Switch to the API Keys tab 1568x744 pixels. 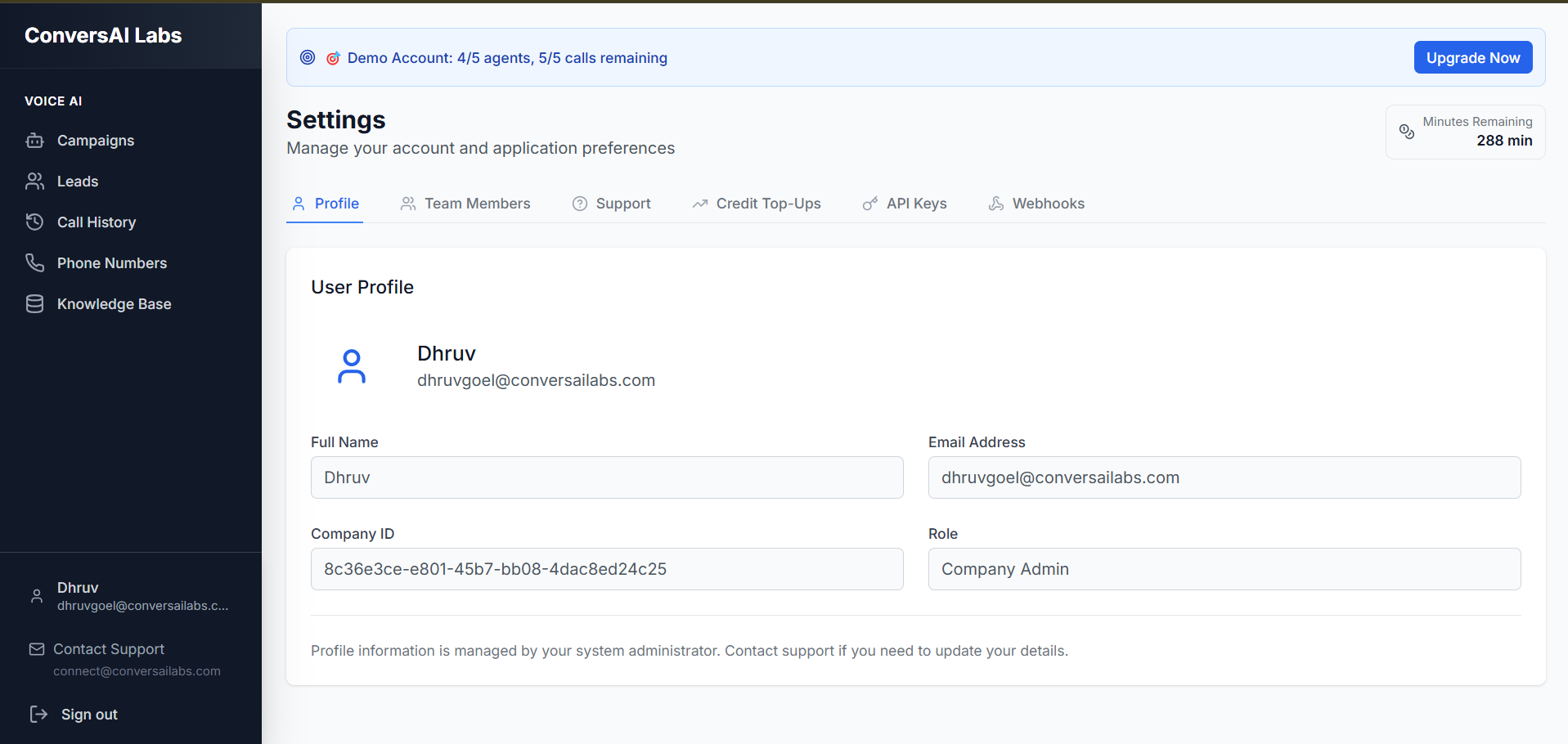pyautogui.click(x=905, y=204)
